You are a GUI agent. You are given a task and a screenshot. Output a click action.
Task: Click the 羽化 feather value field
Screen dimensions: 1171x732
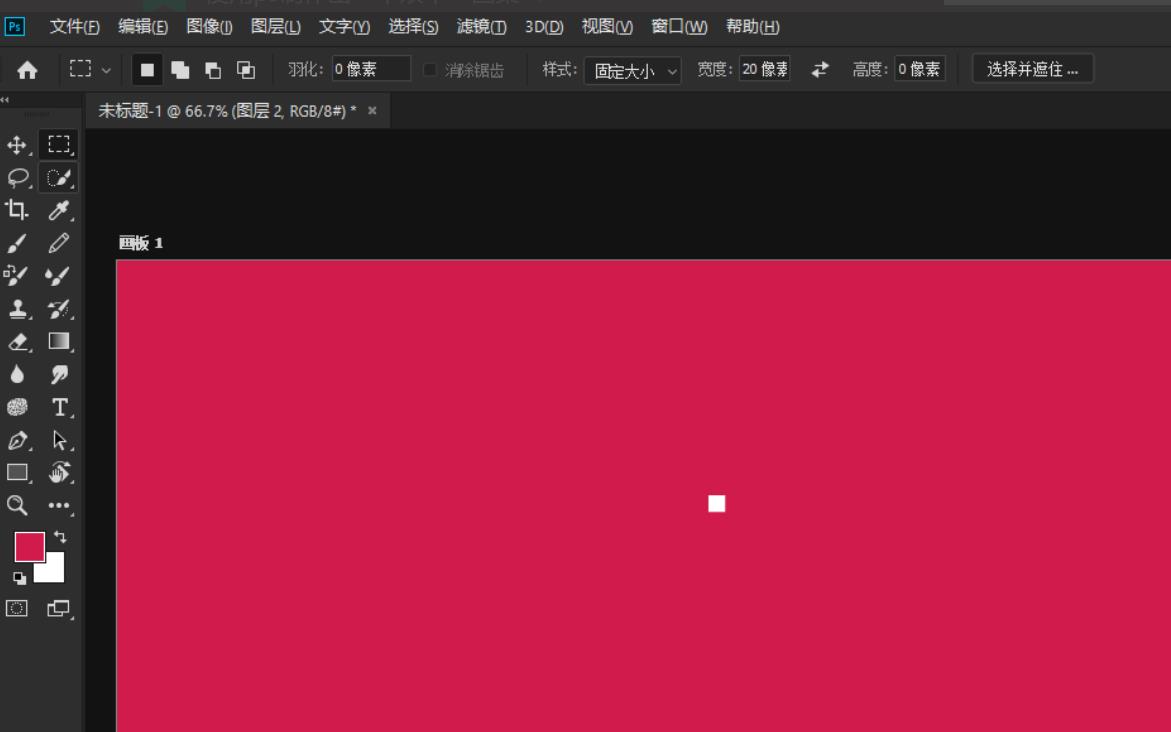tap(371, 69)
